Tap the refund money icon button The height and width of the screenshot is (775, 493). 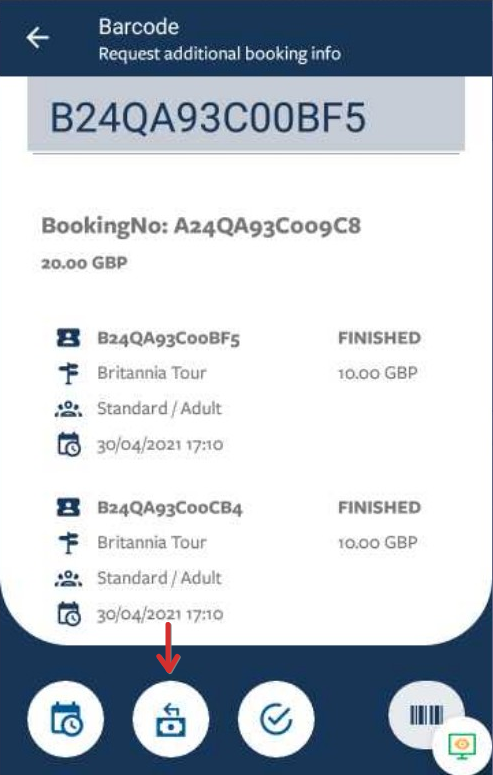click(171, 719)
